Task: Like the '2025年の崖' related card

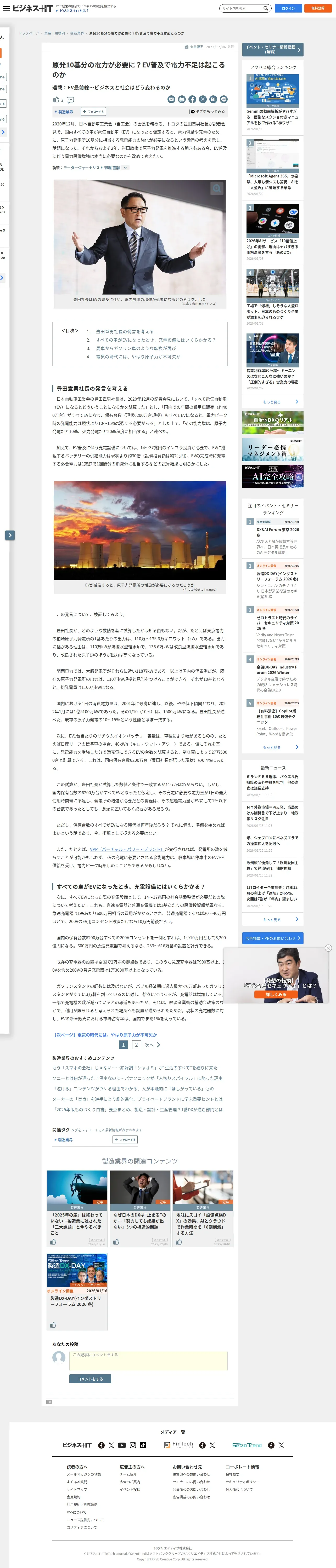Action: (53, 1242)
